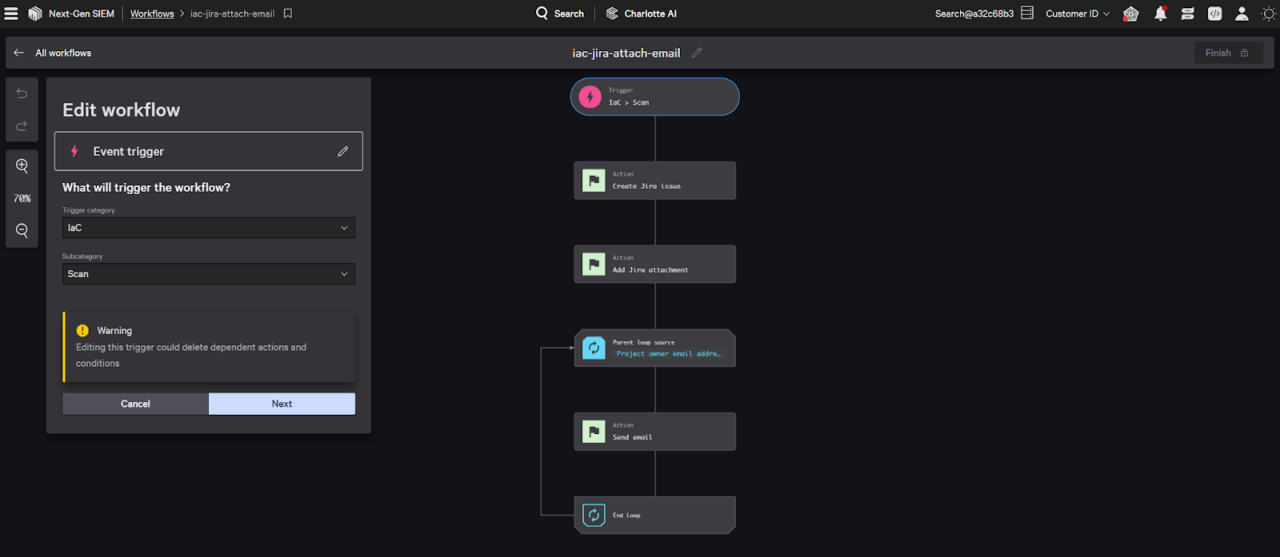
Task: Open the threat graph pentagon icon
Action: (x=1131, y=14)
